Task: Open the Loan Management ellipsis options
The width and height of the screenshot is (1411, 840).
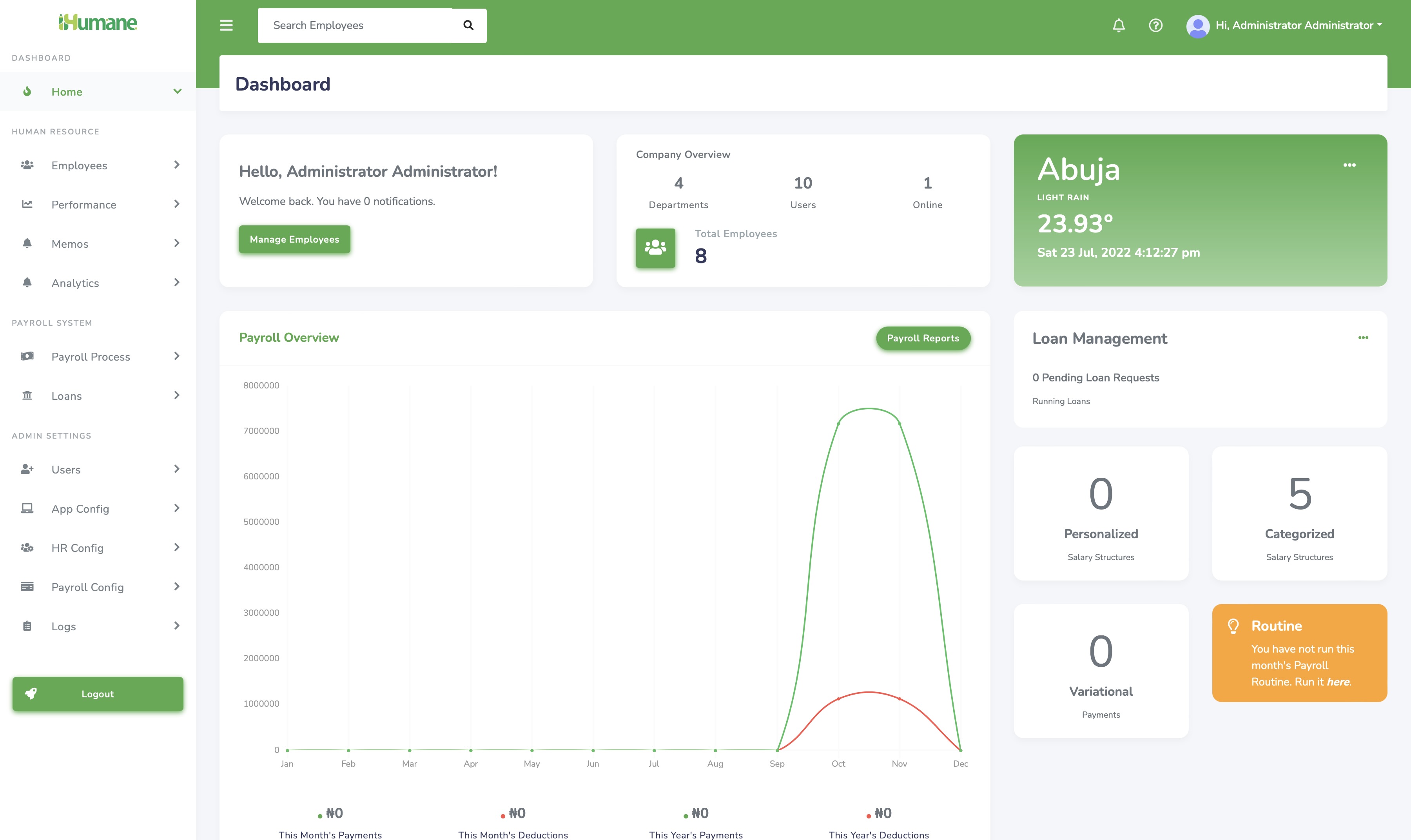Action: [1363, 338]
